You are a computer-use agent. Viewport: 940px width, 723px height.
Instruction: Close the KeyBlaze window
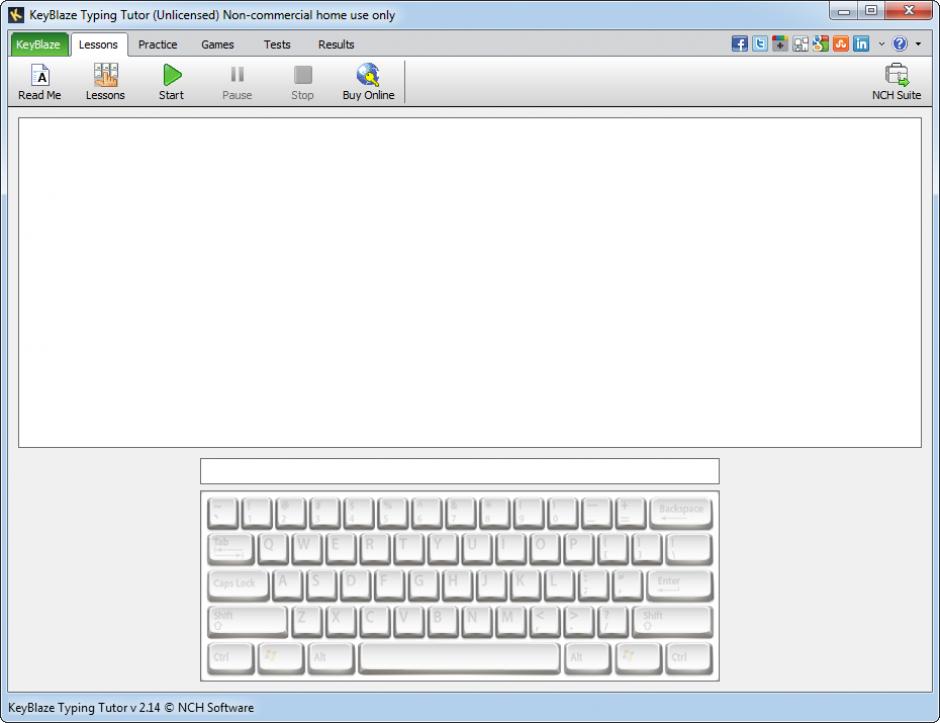point(908,10)
